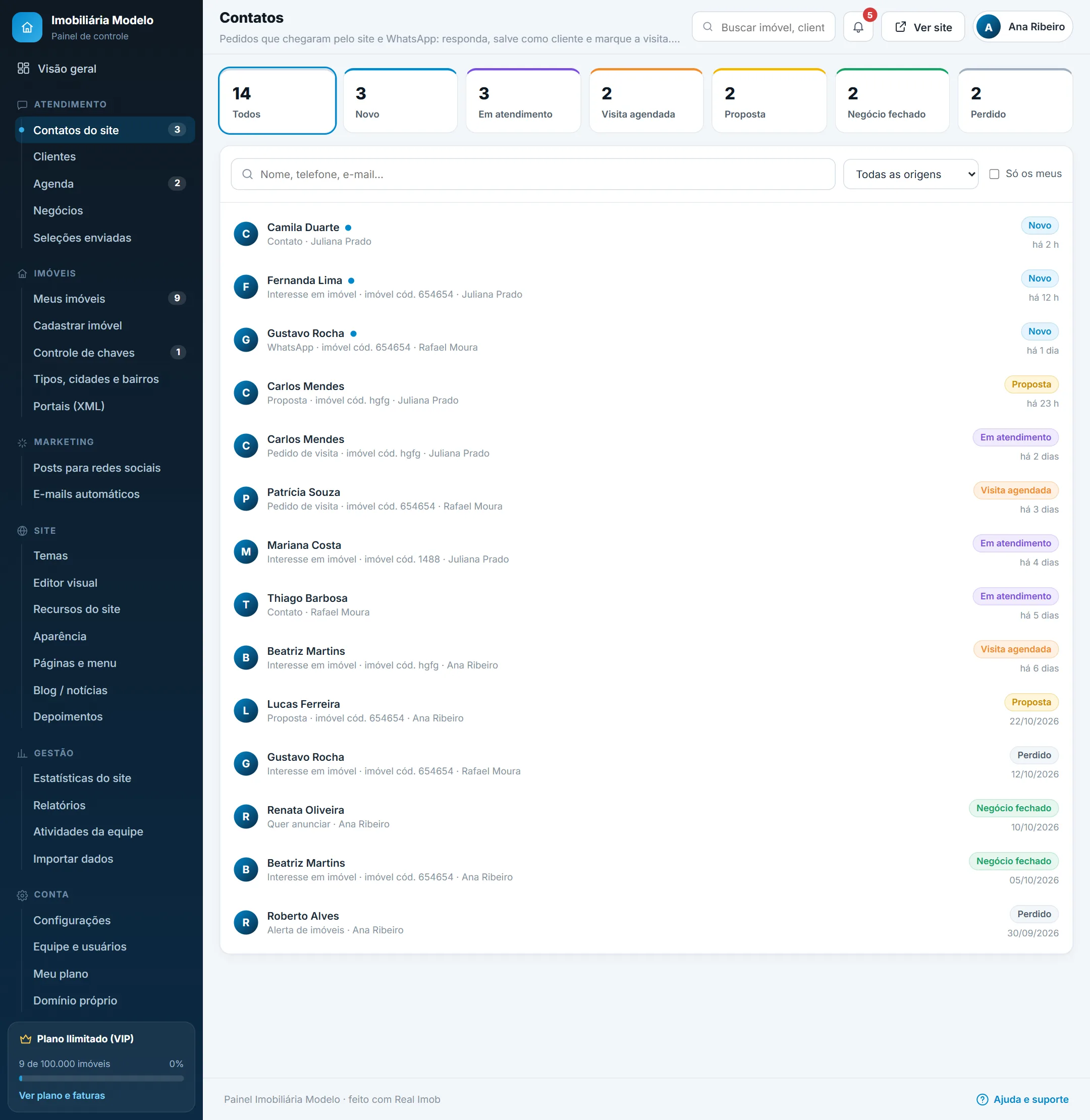This screenshot has height=1120, width=1090.
Task: Click Gustavo Rocha WhatsApp contact row name
Action: click(306, 333)
